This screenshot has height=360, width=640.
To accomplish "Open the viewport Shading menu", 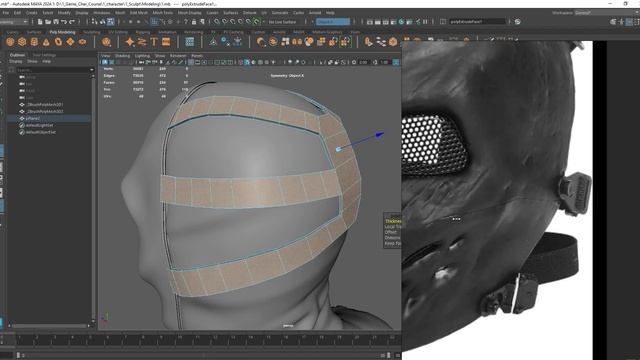I will (x=122, y=56).
